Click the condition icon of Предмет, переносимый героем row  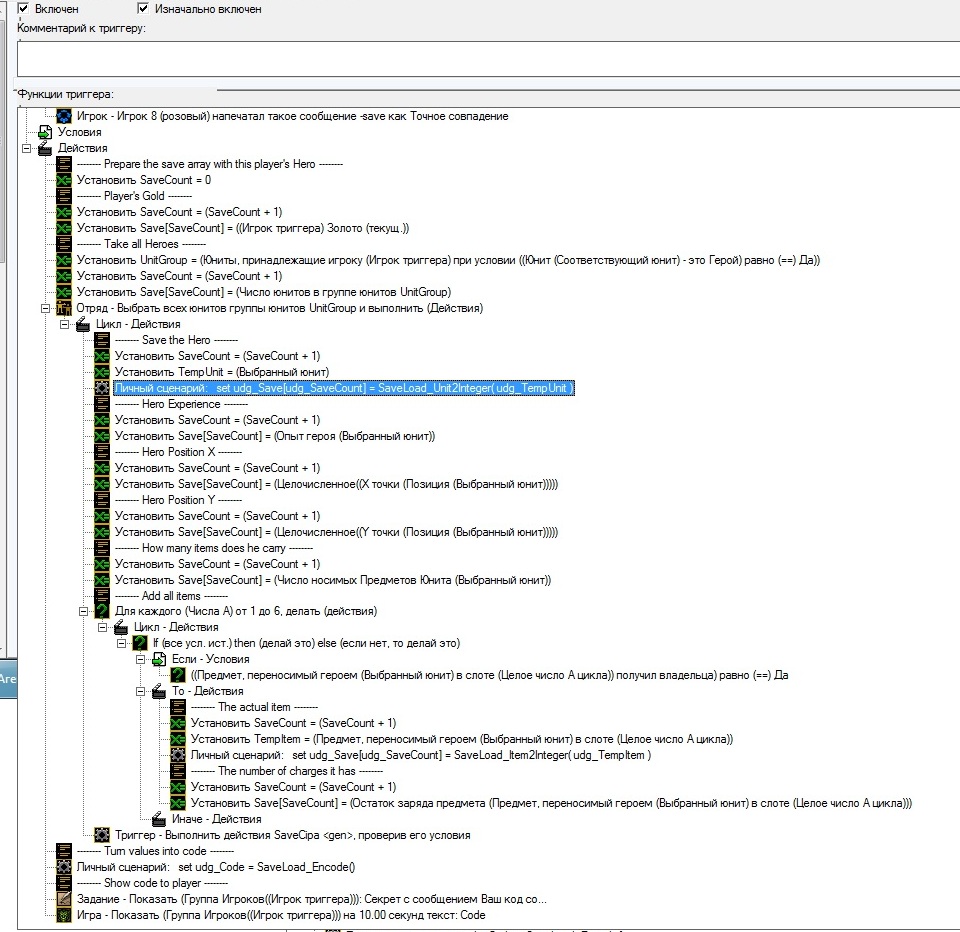coord(178,675)
